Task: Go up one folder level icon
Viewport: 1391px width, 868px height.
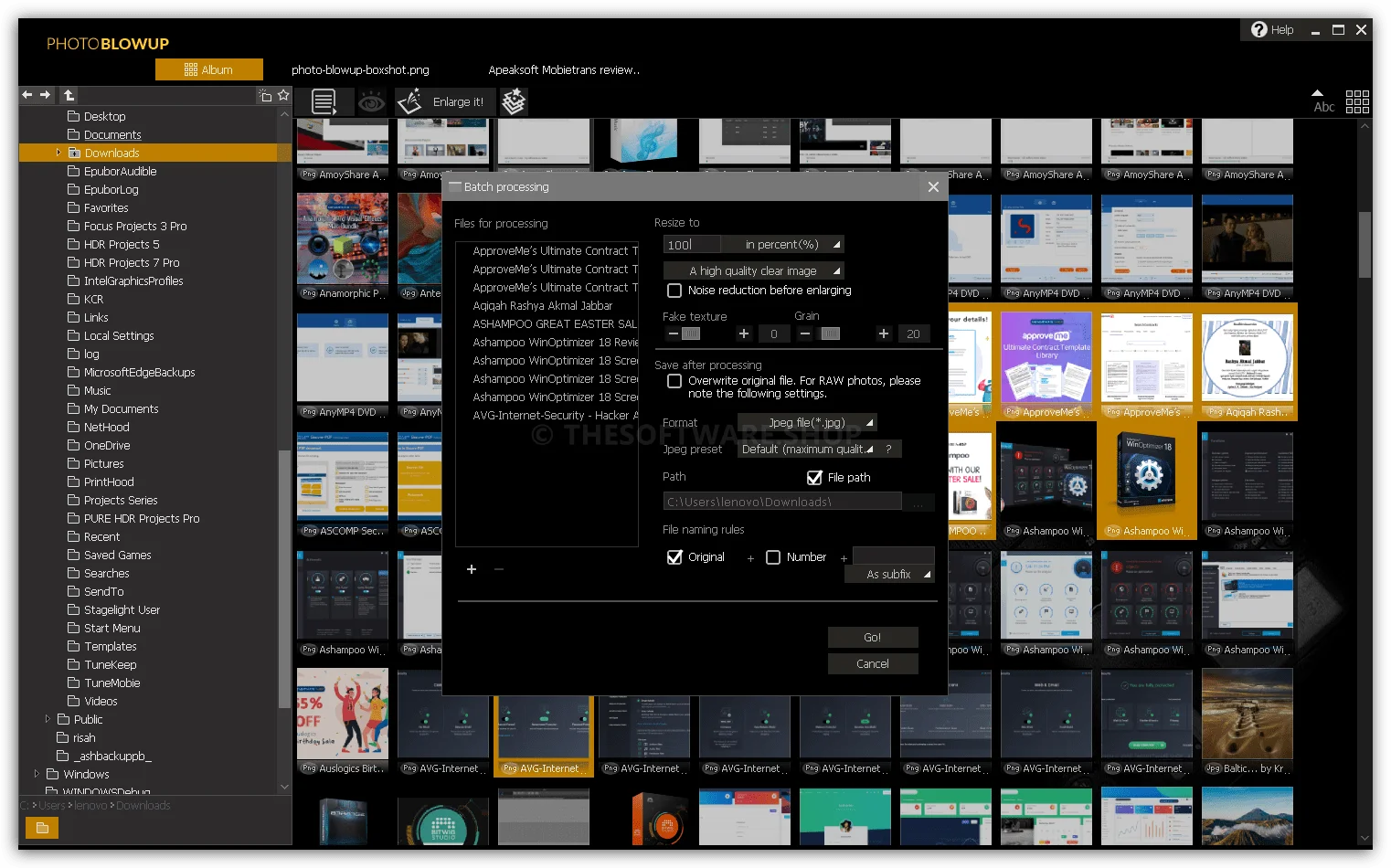Action: click(x=68, y=94)
